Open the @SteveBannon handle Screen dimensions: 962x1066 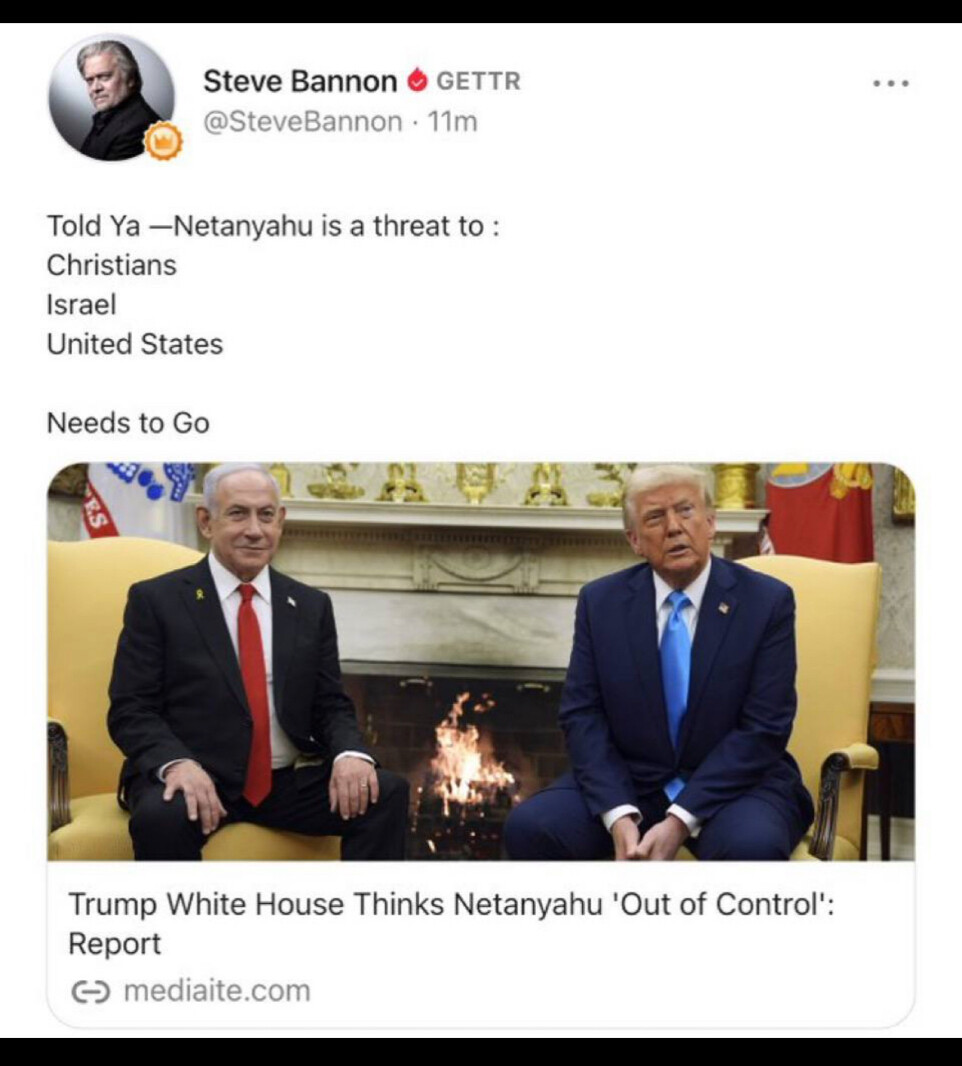(x=303, y=122)
